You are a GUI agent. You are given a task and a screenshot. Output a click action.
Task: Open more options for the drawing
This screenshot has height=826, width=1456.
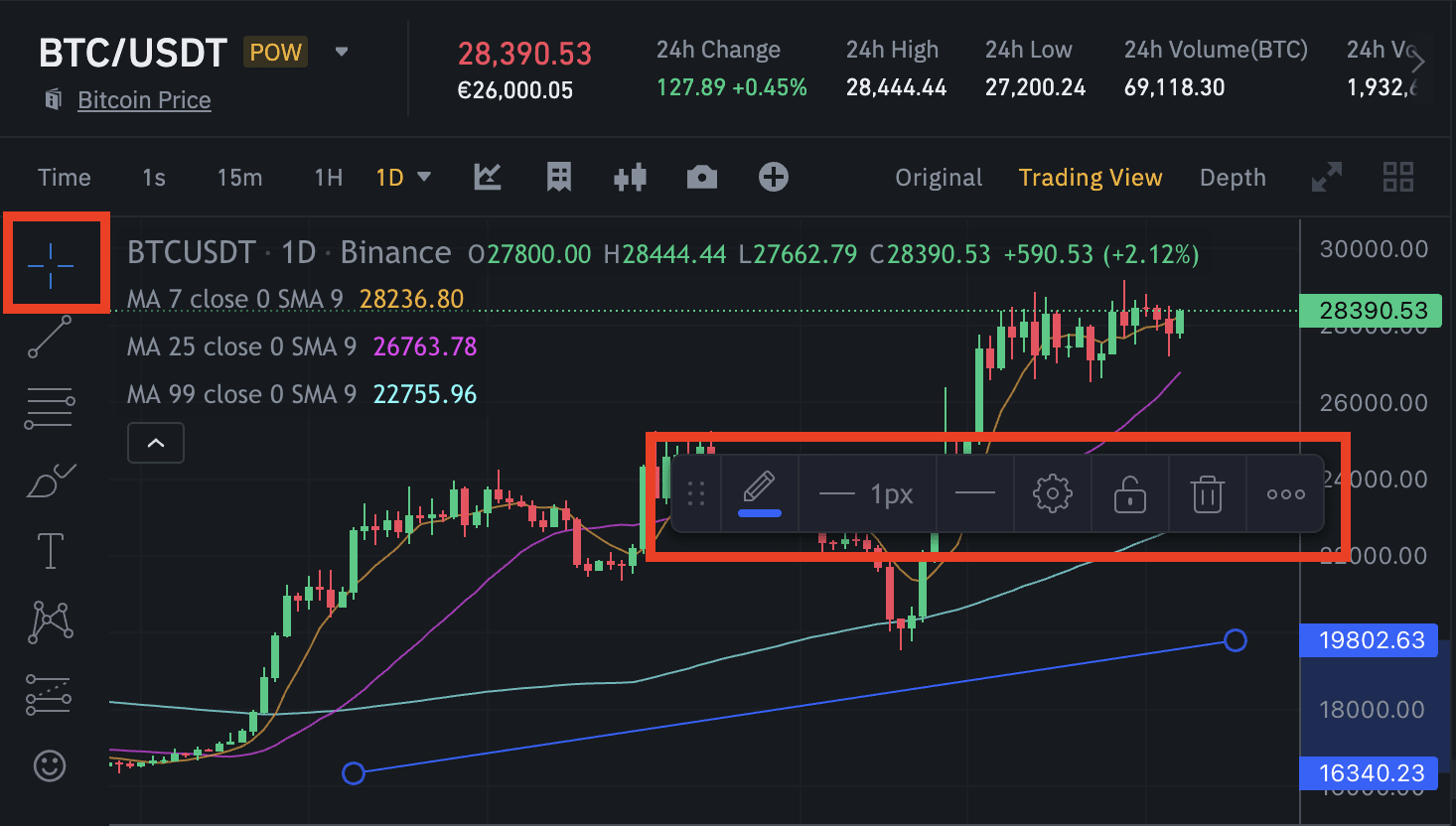tap(1286, 493)
